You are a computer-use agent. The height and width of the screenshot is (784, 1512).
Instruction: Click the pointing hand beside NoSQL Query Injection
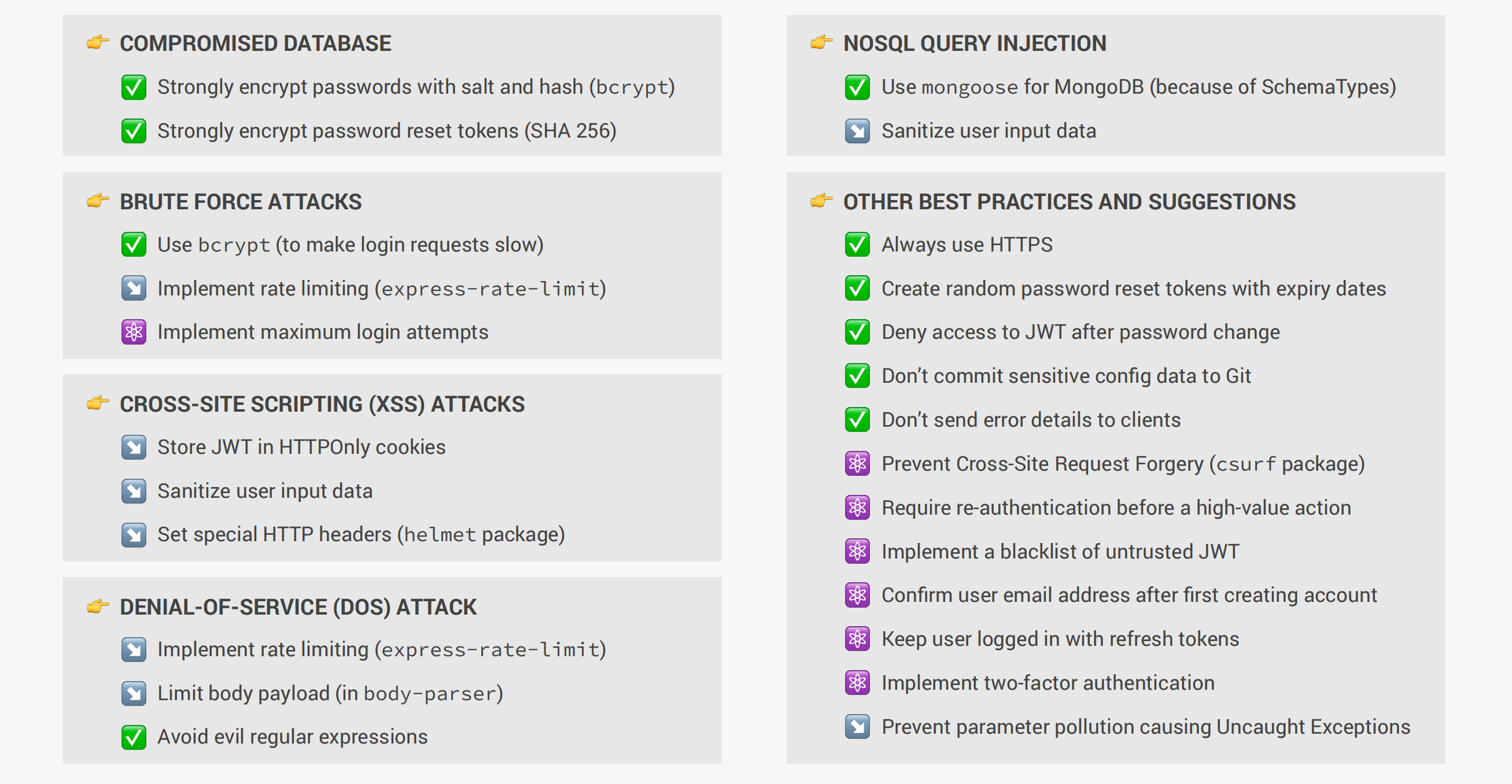(x=822, y=42)
